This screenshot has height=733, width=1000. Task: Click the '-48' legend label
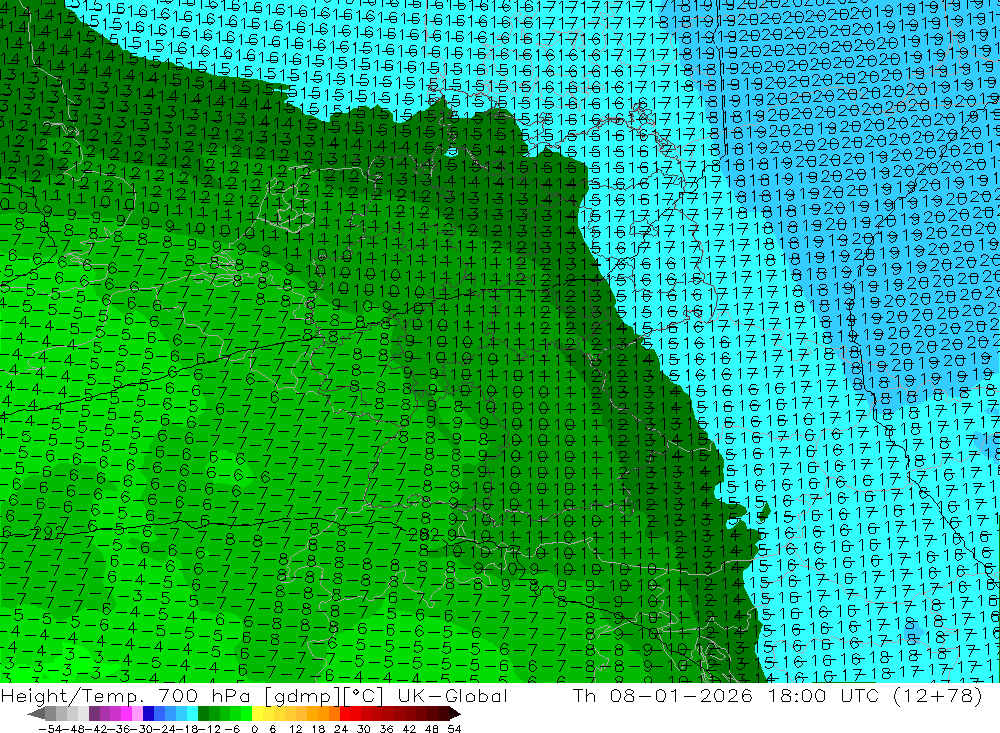point(75,729)
